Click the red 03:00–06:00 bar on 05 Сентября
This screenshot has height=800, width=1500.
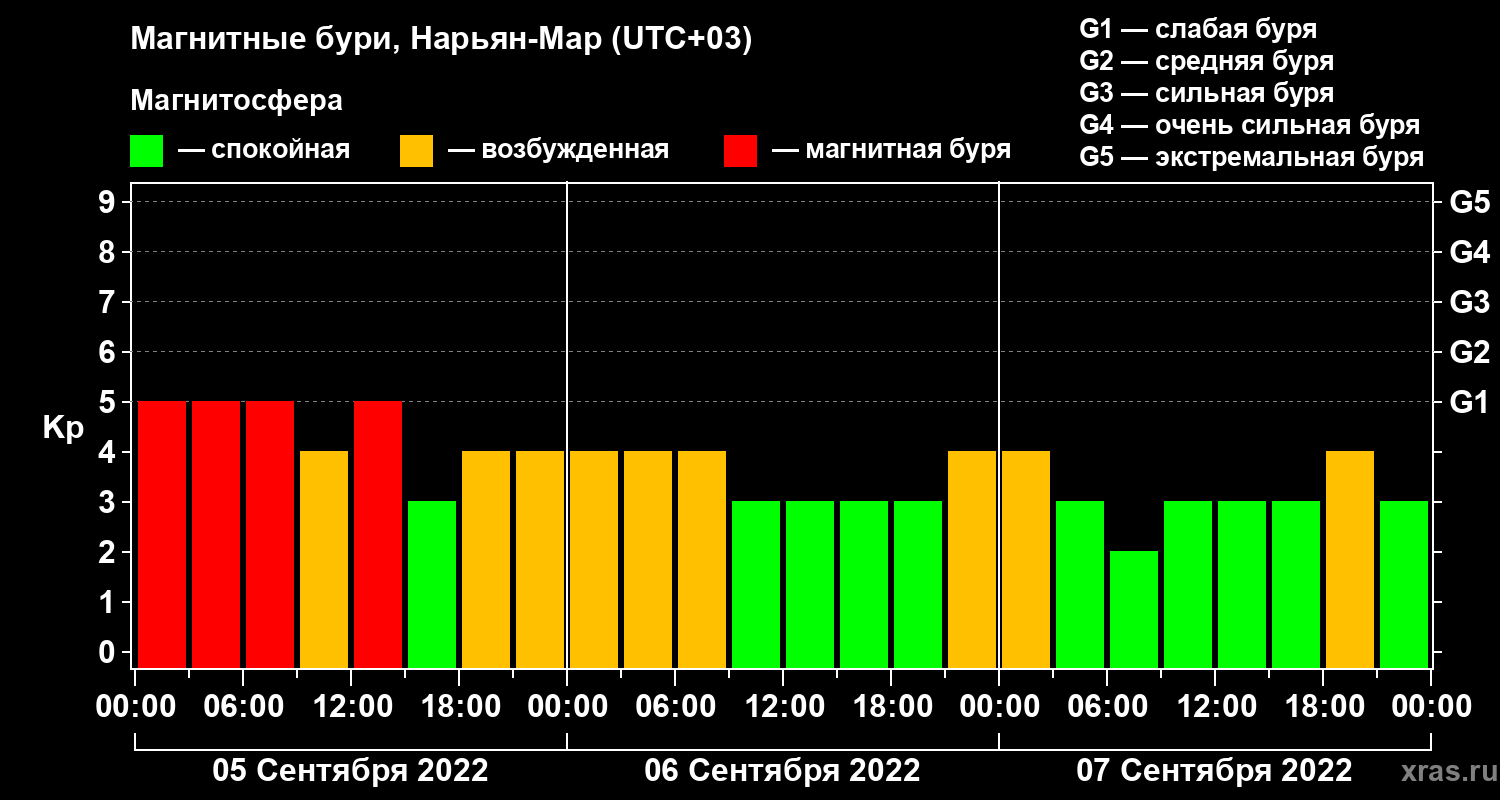(216, 534)
